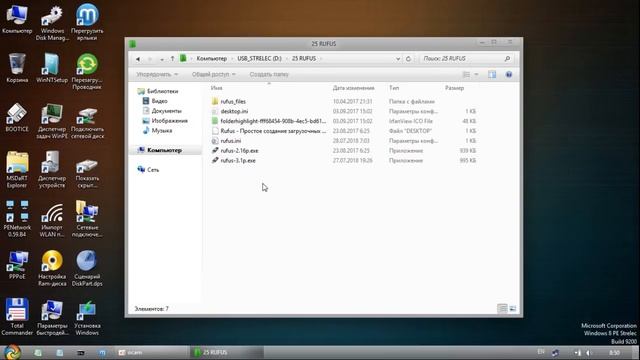
Task: Select Сценарий DiskPart.dps desktop file
Action: [87, 268]
